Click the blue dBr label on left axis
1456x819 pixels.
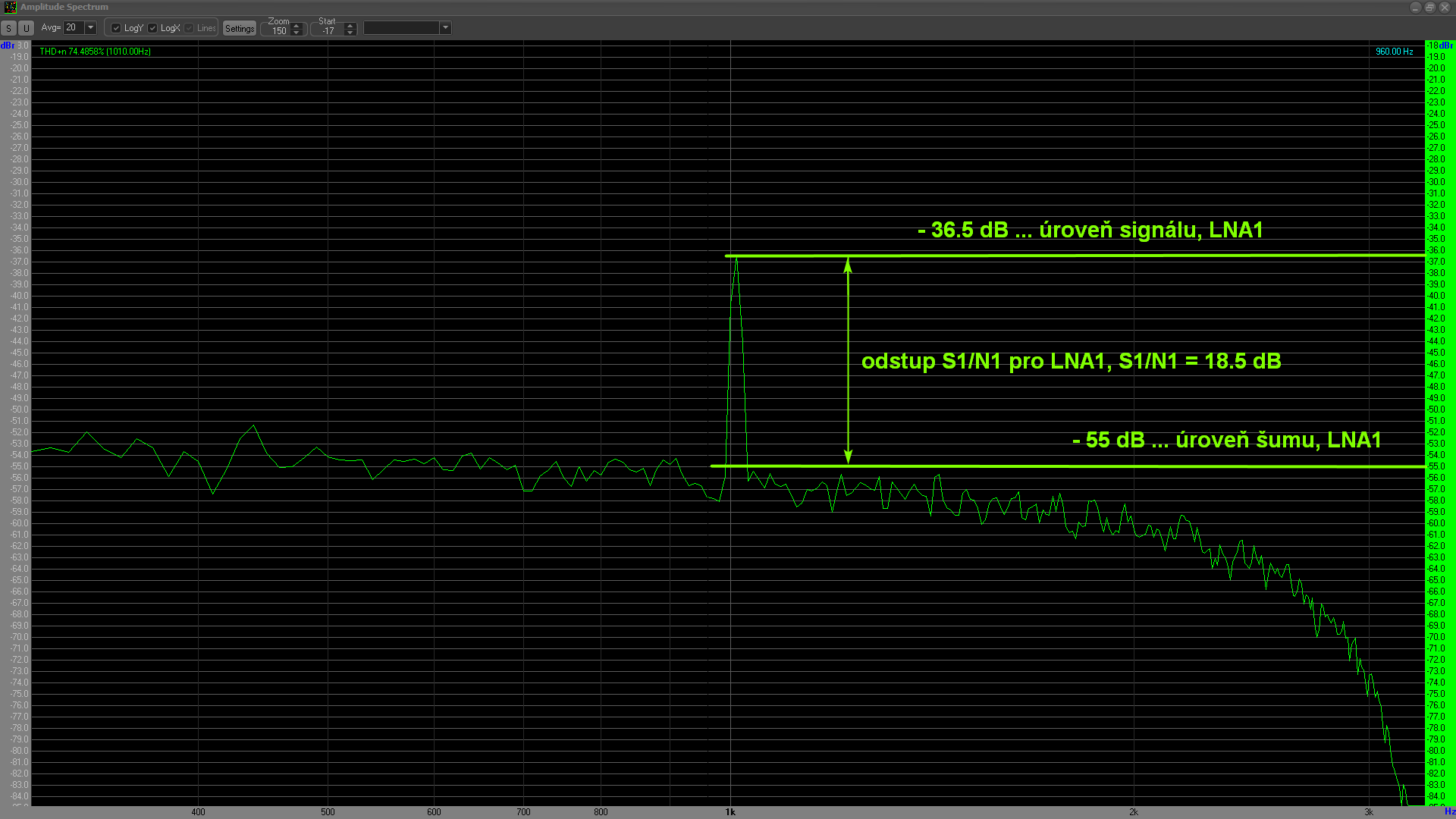pos(8,45)
